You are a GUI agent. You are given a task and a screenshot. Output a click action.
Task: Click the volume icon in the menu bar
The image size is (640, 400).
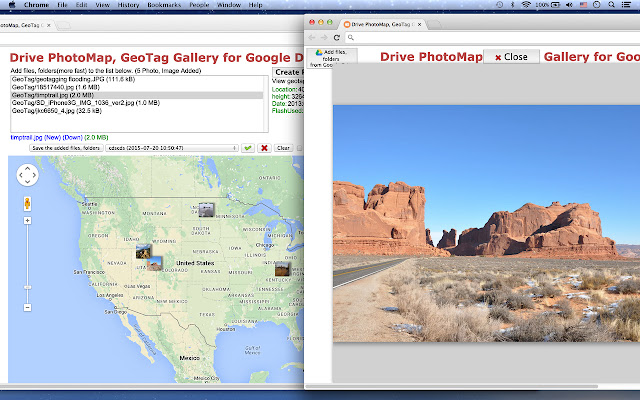point(569,5)
